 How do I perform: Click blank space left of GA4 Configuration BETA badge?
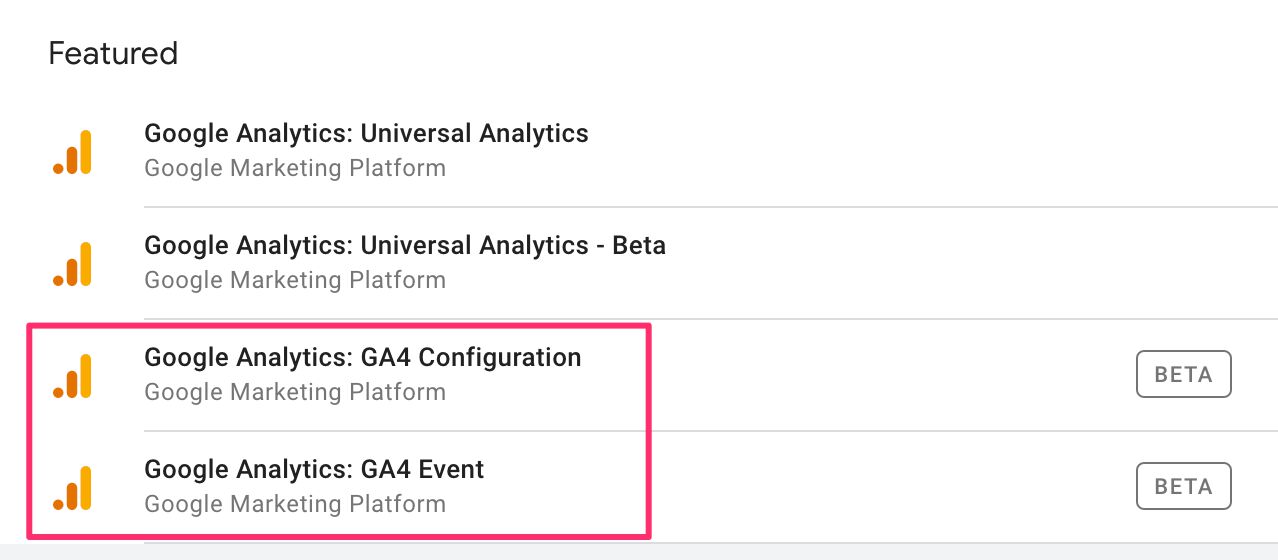tap(890, 376)
